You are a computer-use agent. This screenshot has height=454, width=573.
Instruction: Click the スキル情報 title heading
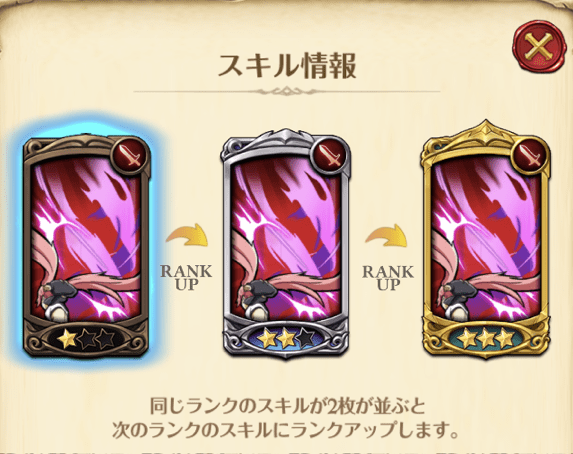(287, 66)
